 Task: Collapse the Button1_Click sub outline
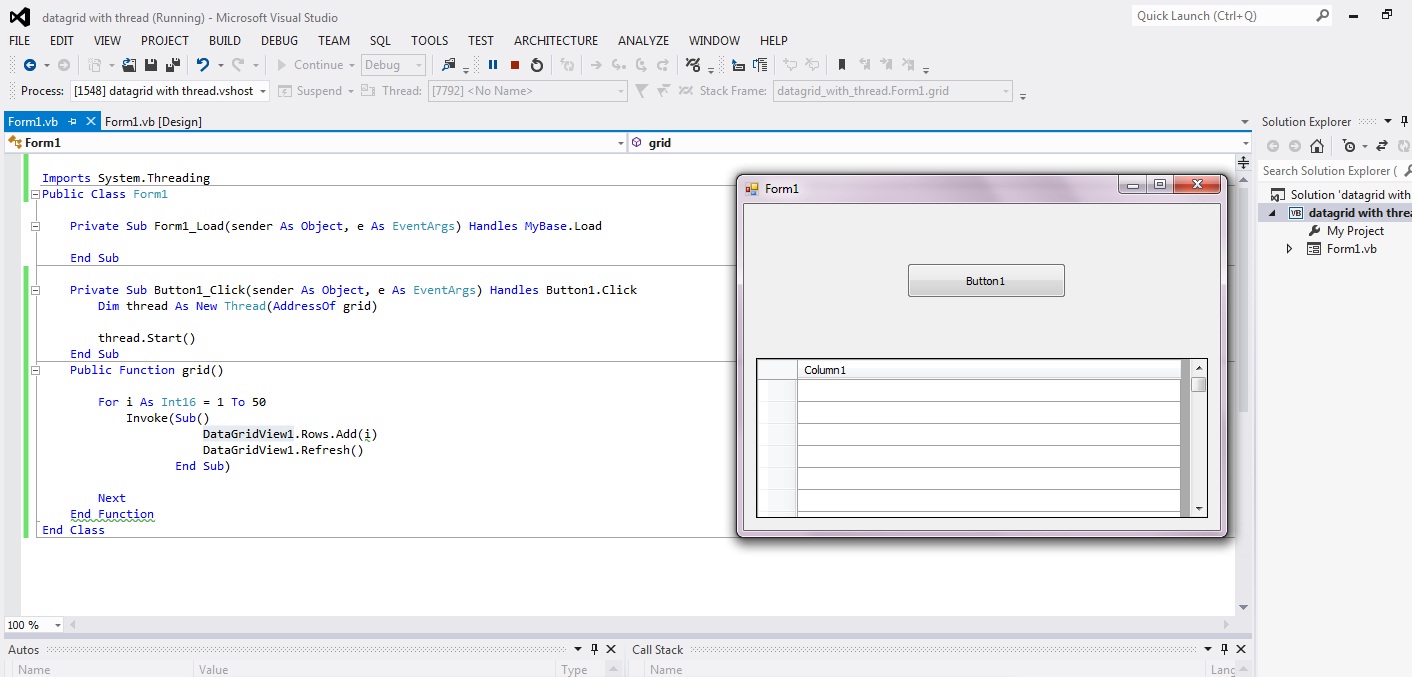coord(36,290)
